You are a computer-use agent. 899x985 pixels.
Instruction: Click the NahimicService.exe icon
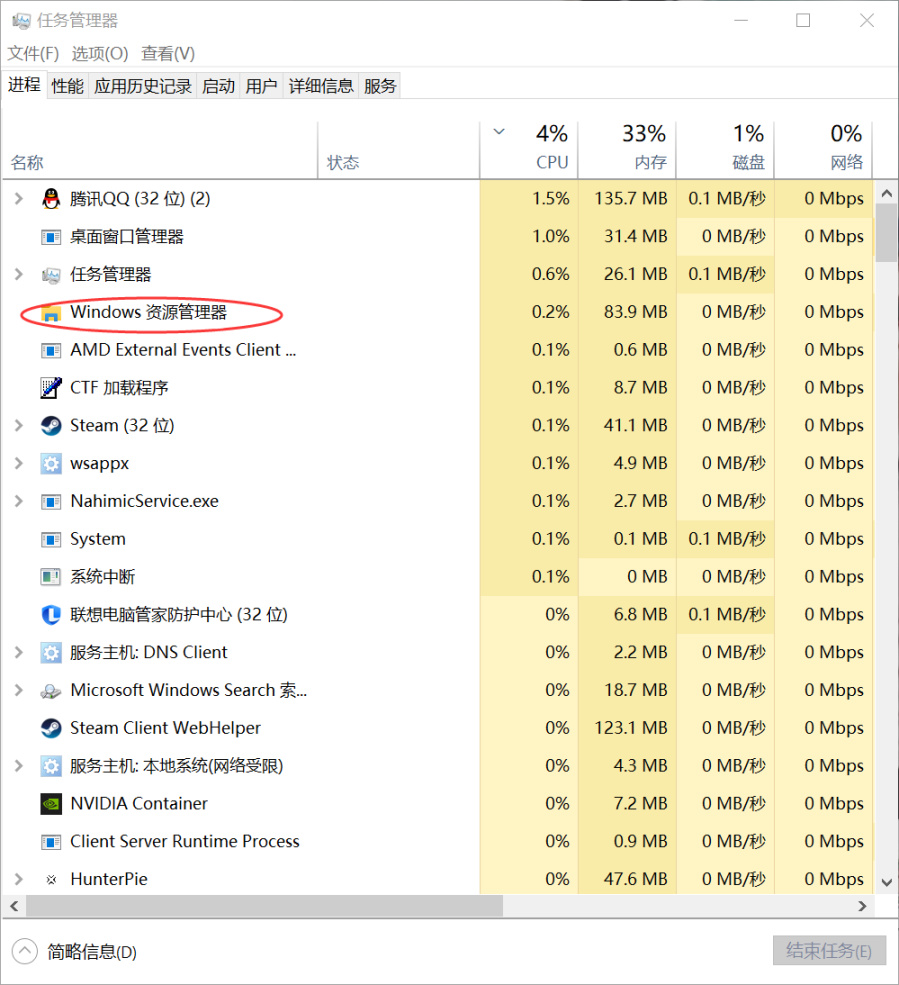click(51, 501)
